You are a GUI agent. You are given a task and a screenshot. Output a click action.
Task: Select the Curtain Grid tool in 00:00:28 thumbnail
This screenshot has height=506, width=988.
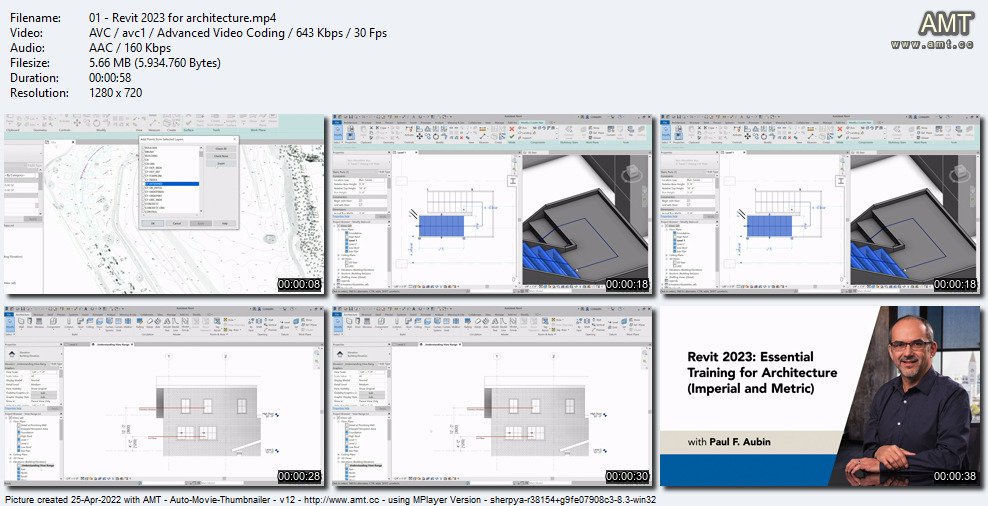[118, 325]
